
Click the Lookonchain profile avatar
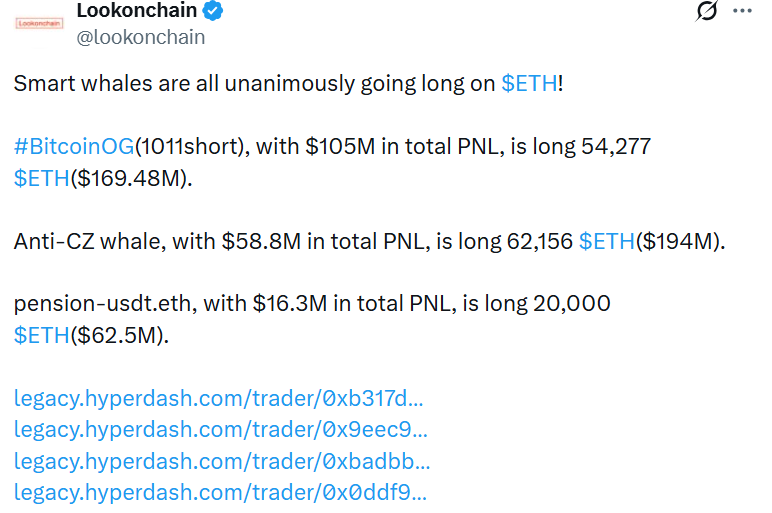(40, 22)
